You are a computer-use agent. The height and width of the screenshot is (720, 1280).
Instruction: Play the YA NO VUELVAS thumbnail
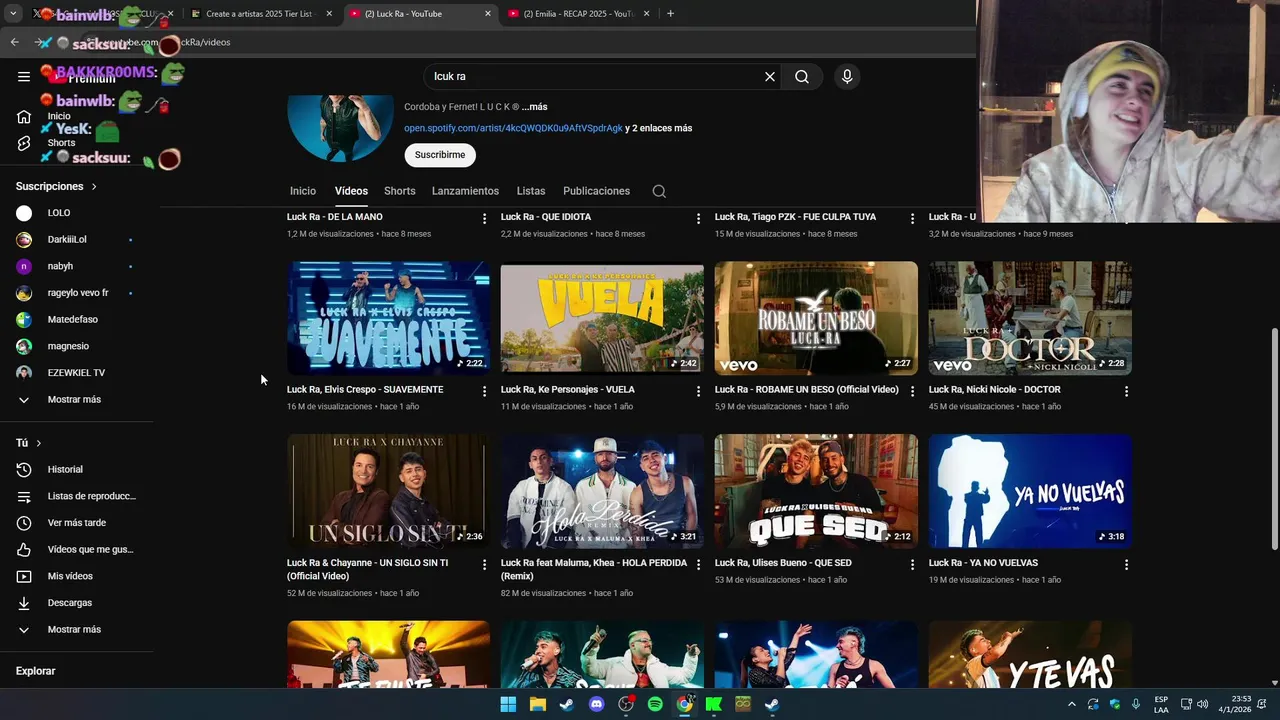[1030, 491]
